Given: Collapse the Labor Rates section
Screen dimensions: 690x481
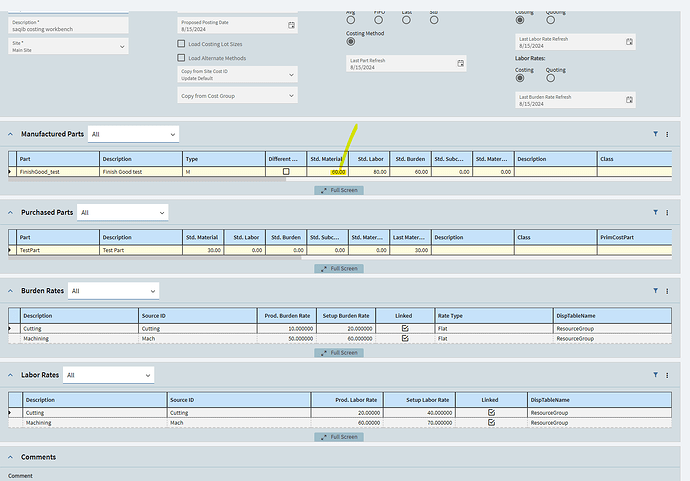Looking at the screenshot, I should click(x=11, y=375).
